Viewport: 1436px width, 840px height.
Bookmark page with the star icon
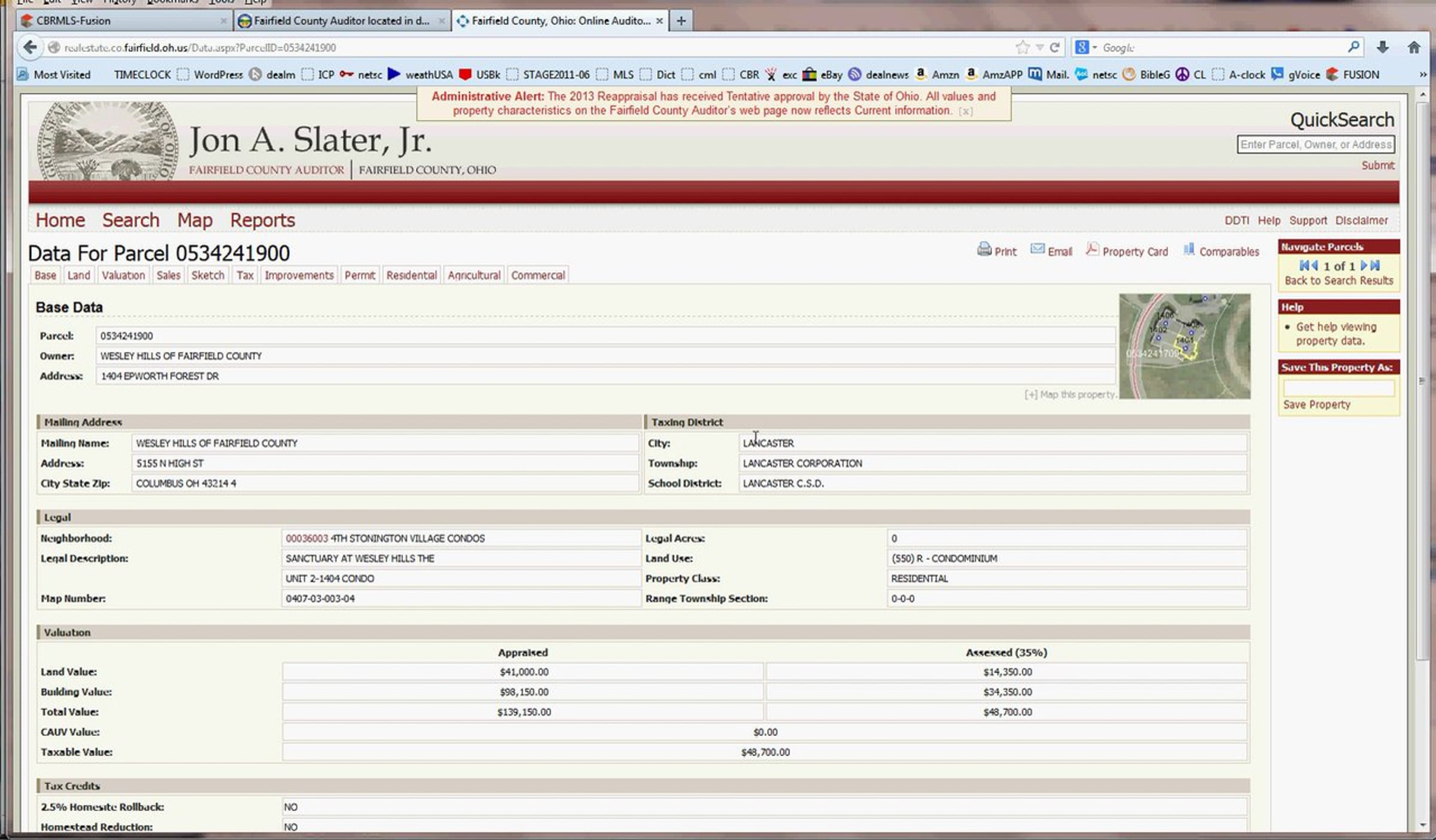point(1023,47)
